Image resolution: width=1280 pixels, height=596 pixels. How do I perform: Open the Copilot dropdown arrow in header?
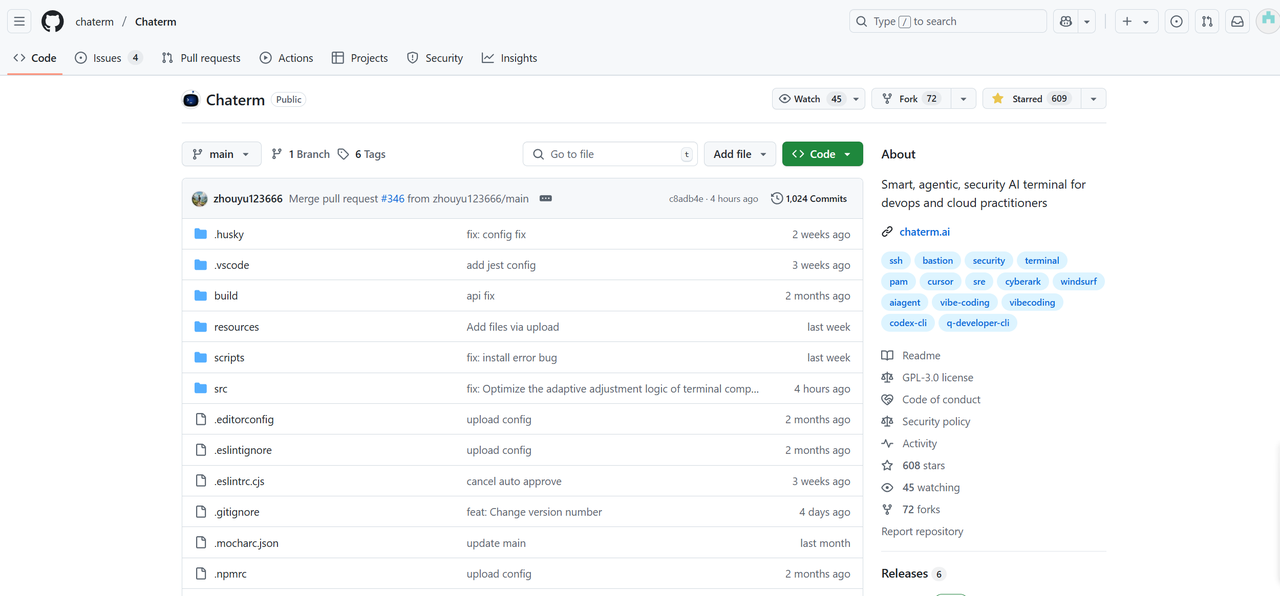1087,21
